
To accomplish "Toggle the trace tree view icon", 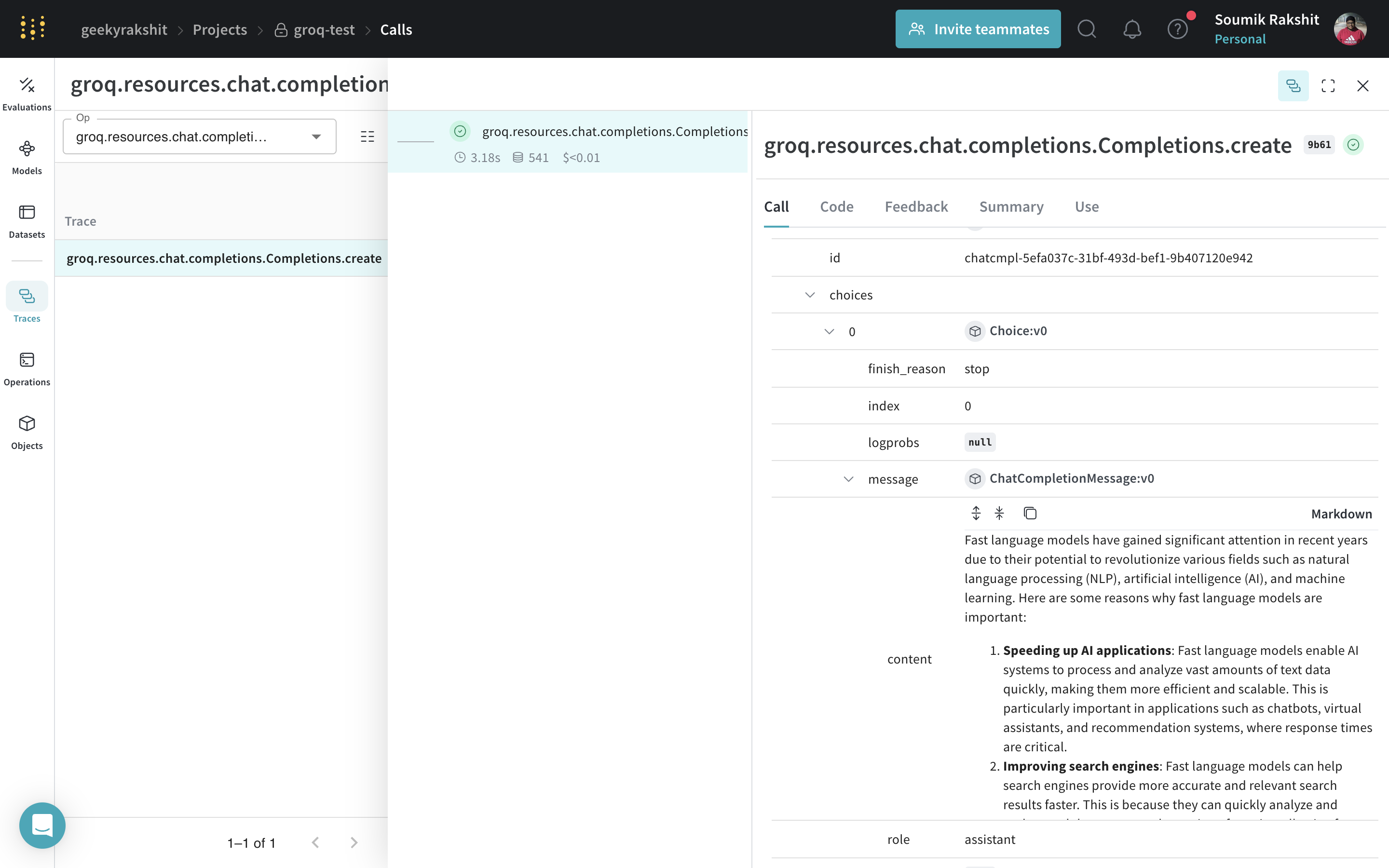I will pos(1293,85).
